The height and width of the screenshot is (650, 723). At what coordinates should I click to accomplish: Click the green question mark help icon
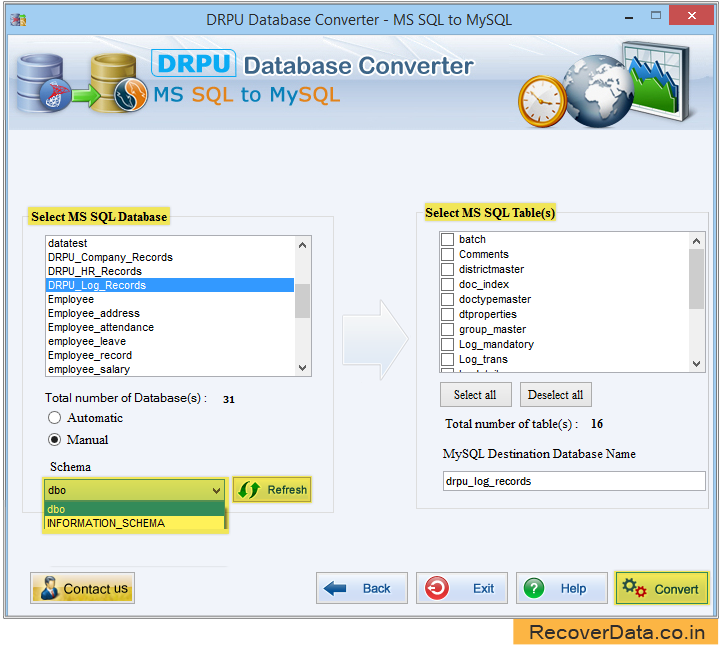534,588
